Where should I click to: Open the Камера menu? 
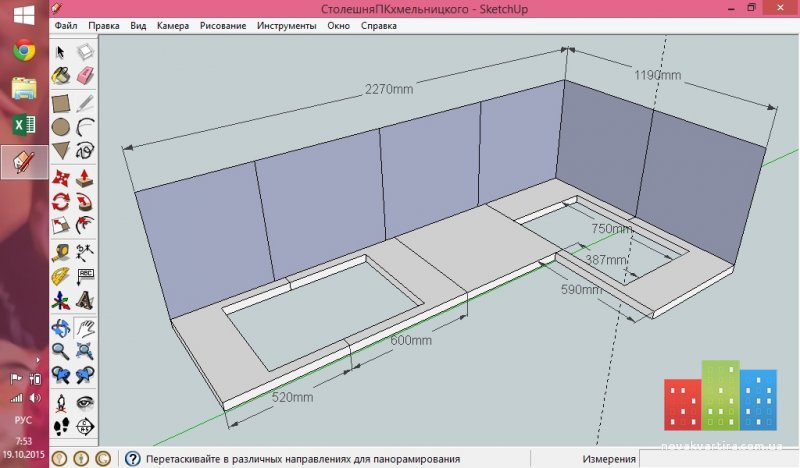click(x=172, y=26)
